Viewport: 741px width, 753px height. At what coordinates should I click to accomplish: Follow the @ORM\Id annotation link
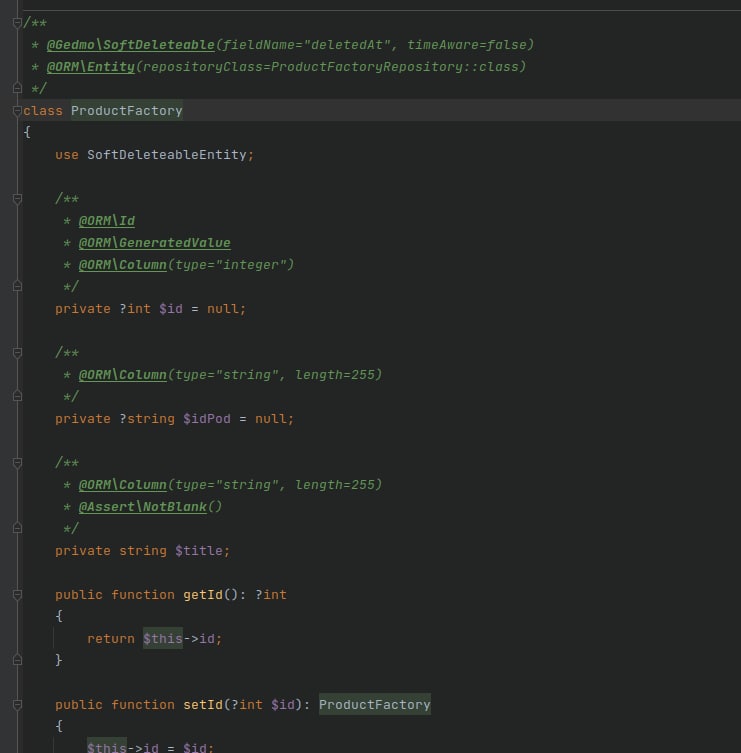pyautogui.click(x=107, y=221)
